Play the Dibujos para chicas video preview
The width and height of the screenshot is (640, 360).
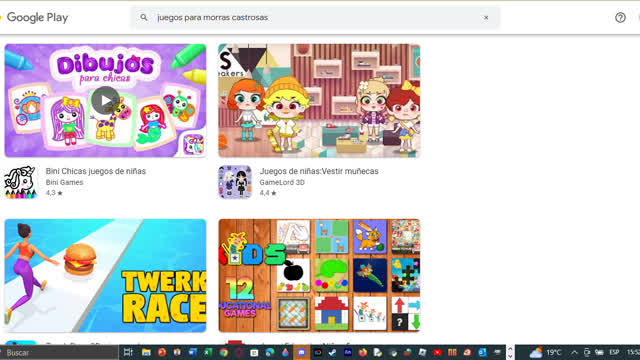[105, 100]
